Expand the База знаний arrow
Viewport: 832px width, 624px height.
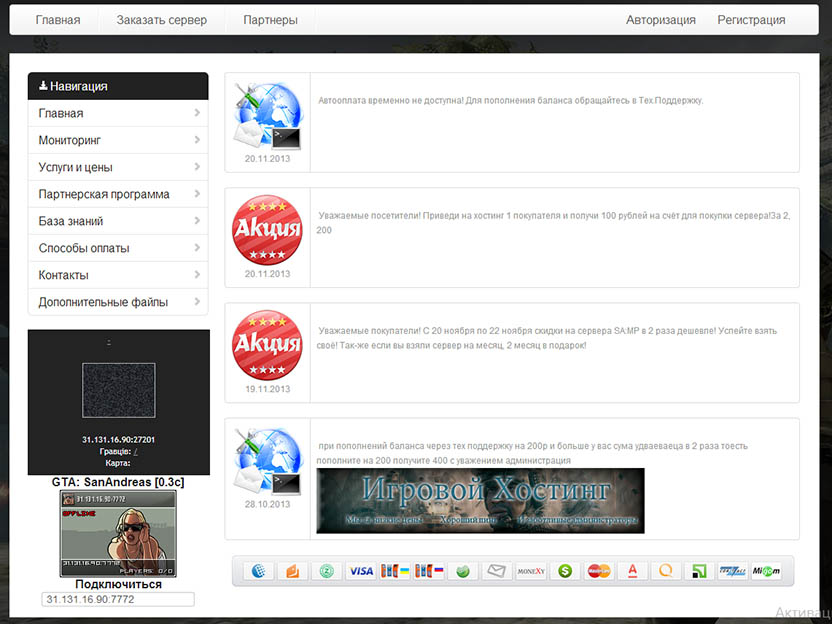point(197,221)
